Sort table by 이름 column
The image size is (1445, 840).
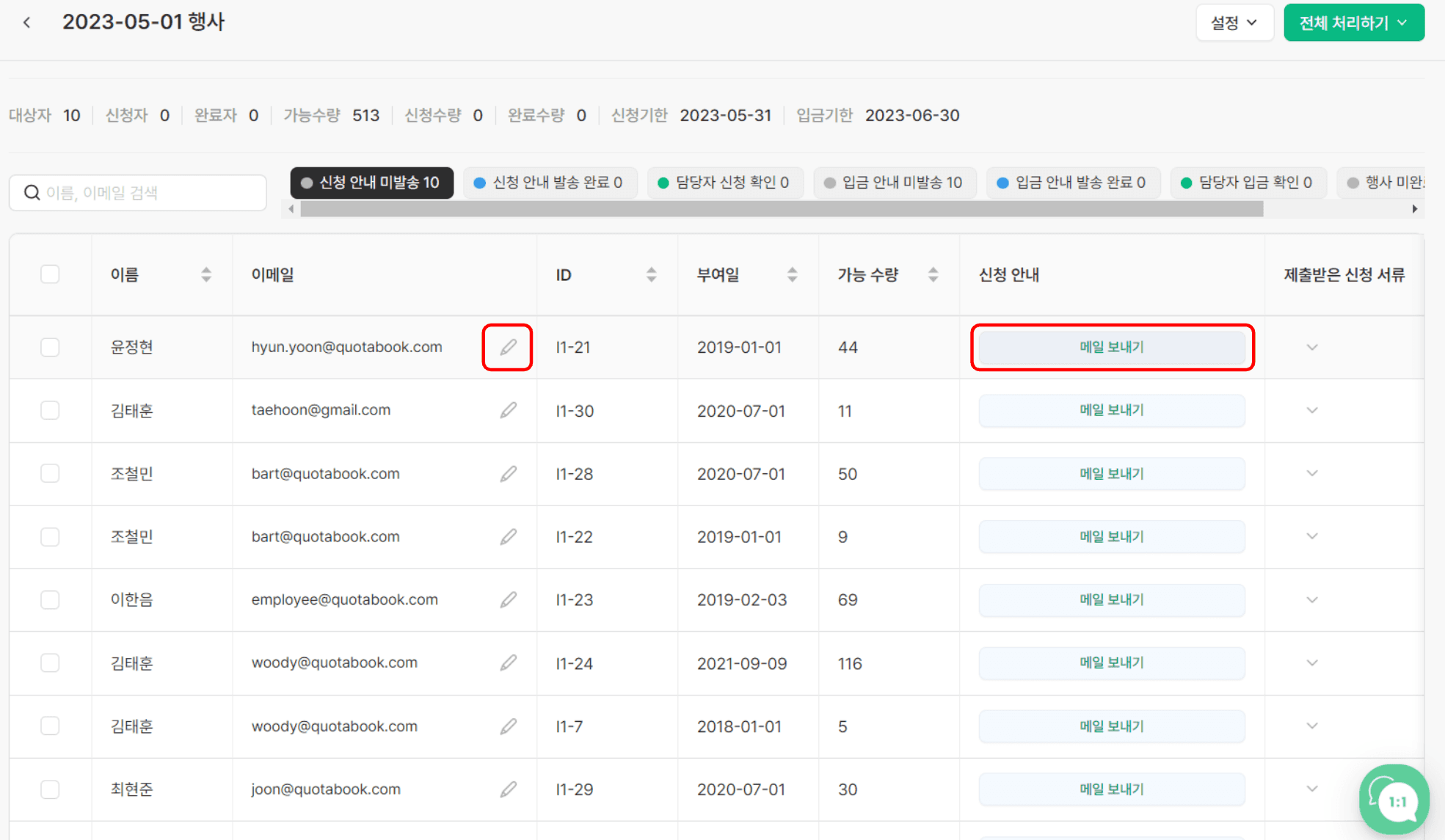(206, 274)
